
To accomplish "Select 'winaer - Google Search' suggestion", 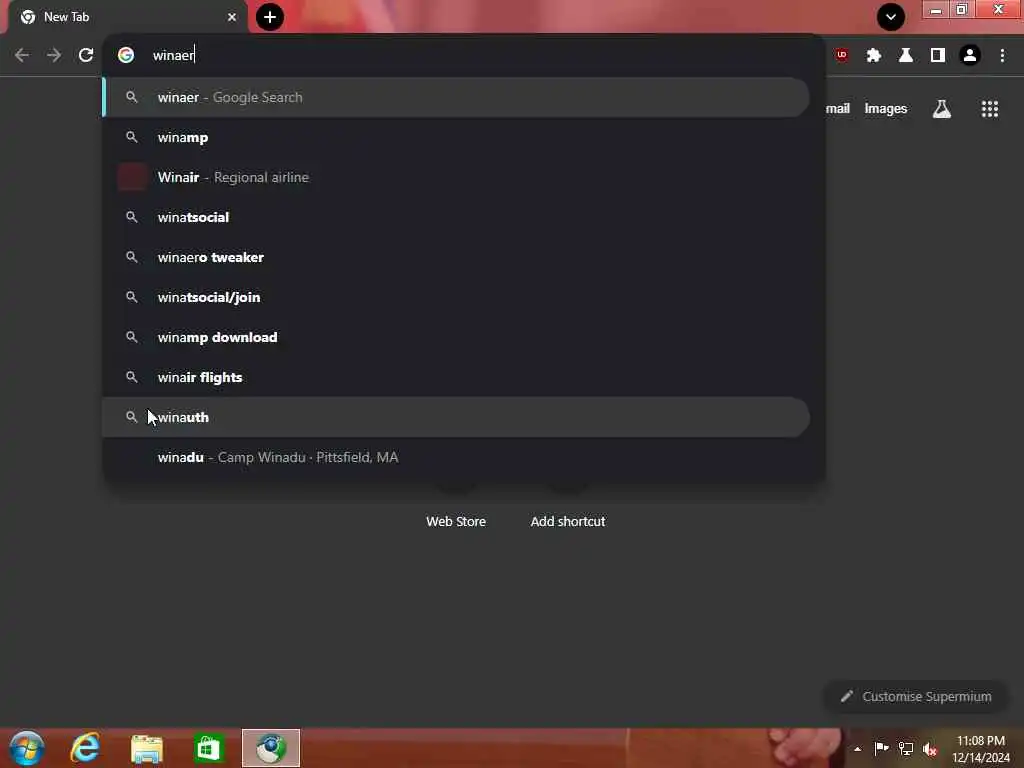I will coord(456,97).
